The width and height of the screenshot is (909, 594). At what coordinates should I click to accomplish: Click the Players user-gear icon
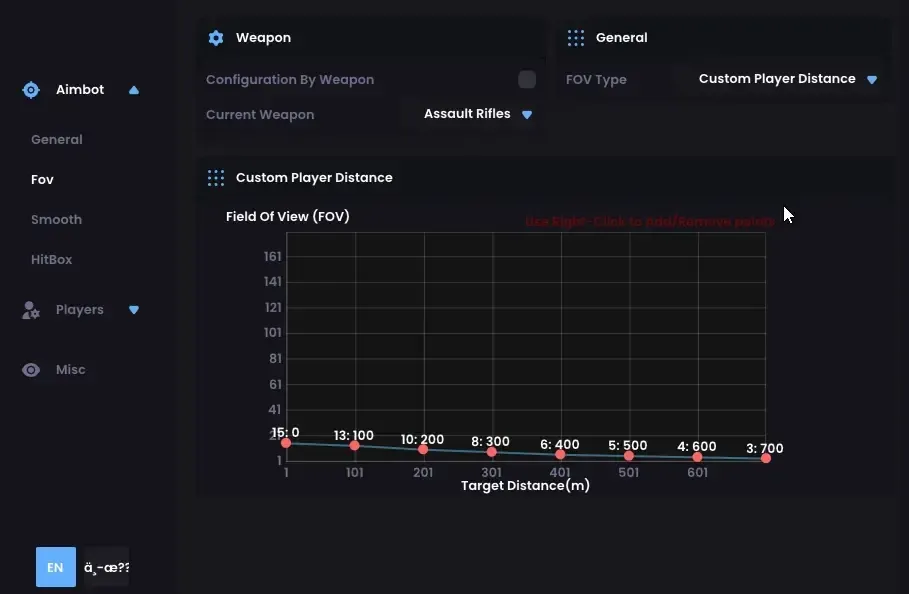31,310
